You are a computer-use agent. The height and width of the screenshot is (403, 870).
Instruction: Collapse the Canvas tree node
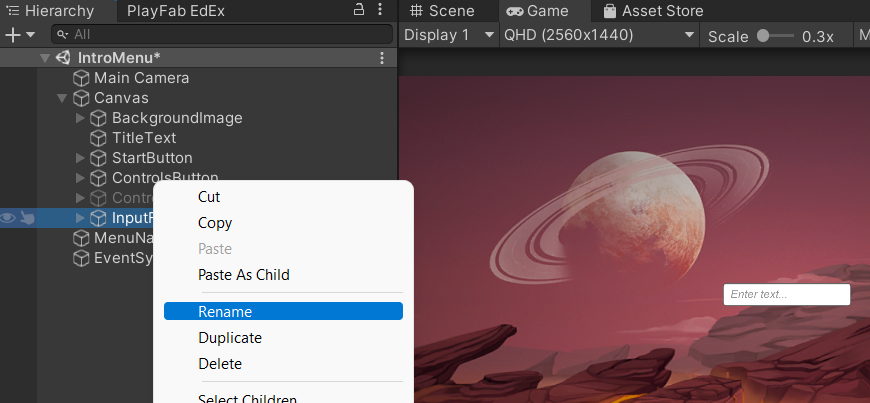(x=62, y=98)
